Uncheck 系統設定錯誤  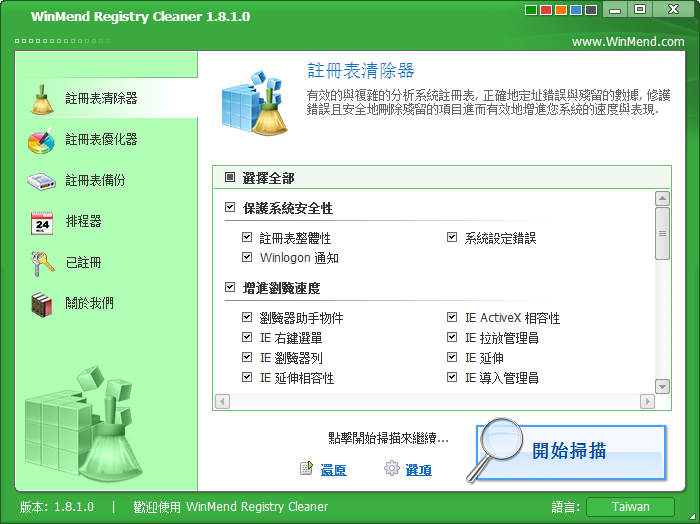452,237
